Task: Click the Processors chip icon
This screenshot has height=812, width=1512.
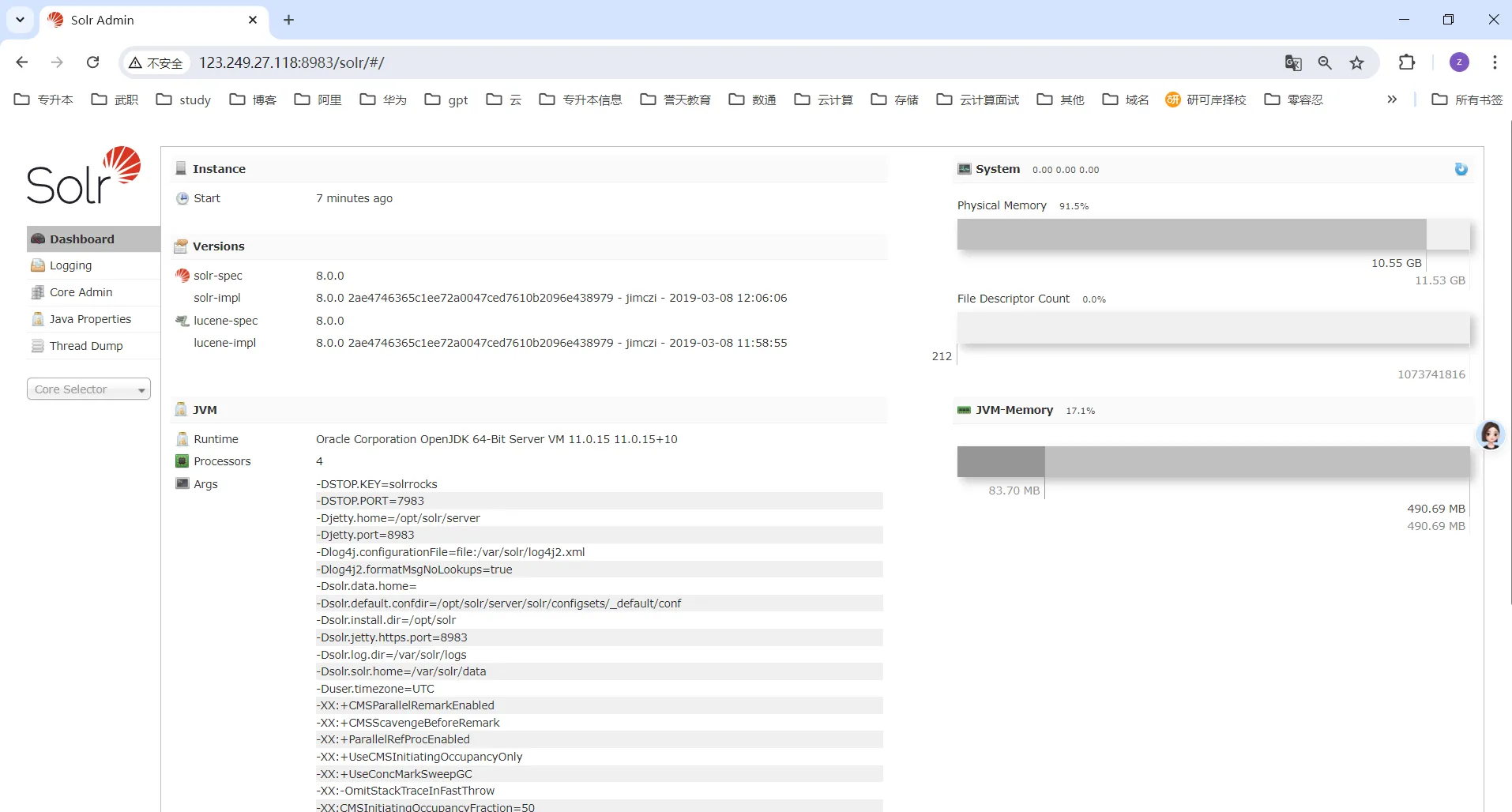Action: point(182,461)
